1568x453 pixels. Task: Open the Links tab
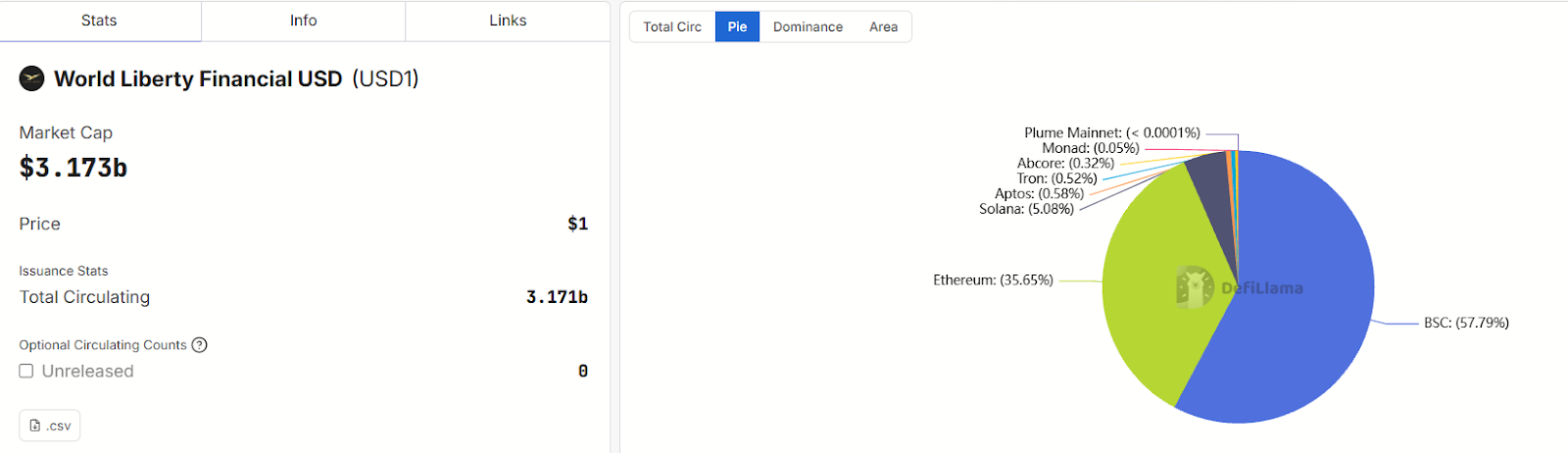[508, 21]
